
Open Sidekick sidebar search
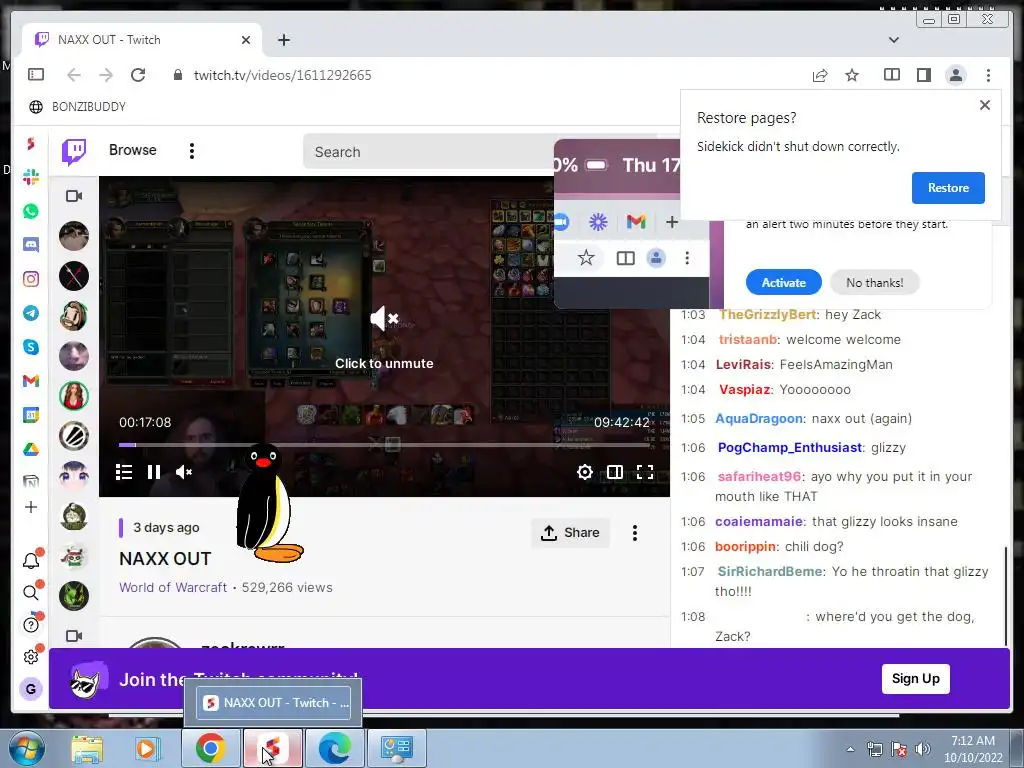click(31, 592)
